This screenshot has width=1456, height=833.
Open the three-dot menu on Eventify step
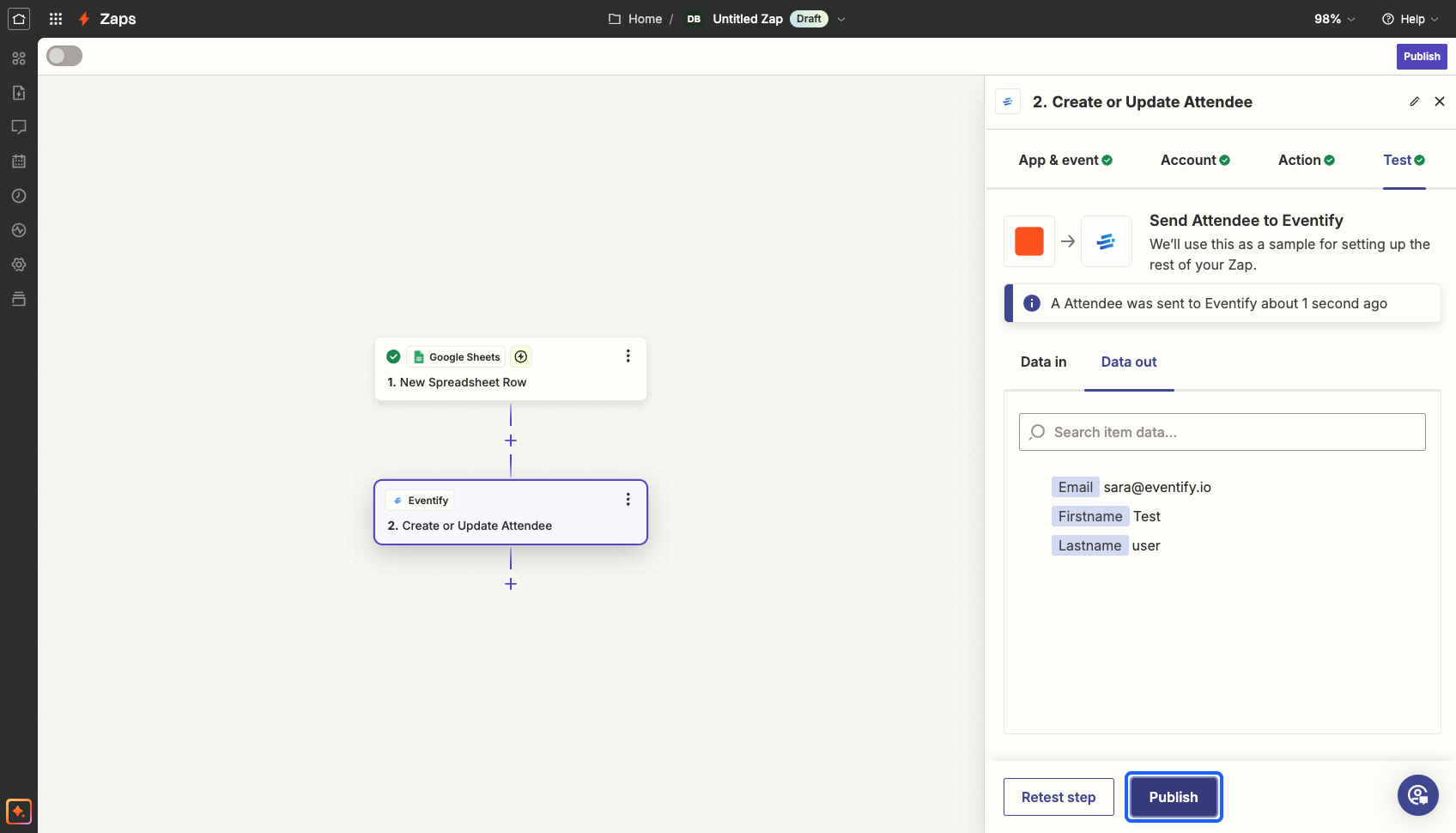tap(628, 499)
